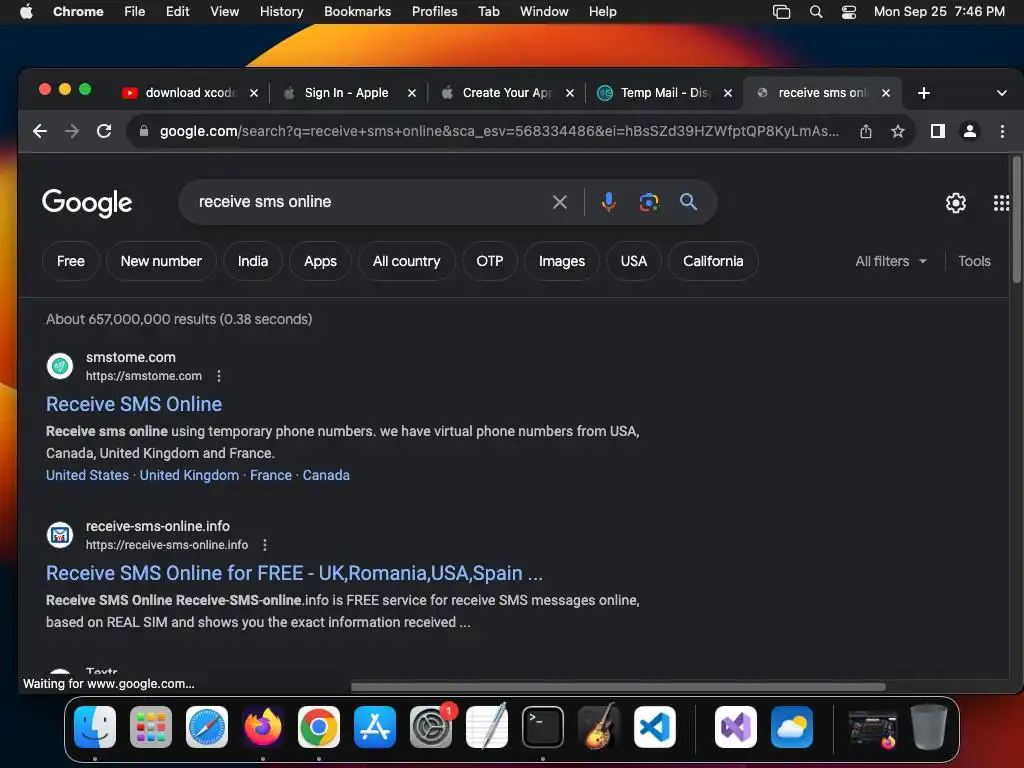Open Google Lens image search
This screenshot has width=1024, height=768.
pos(648,202)
